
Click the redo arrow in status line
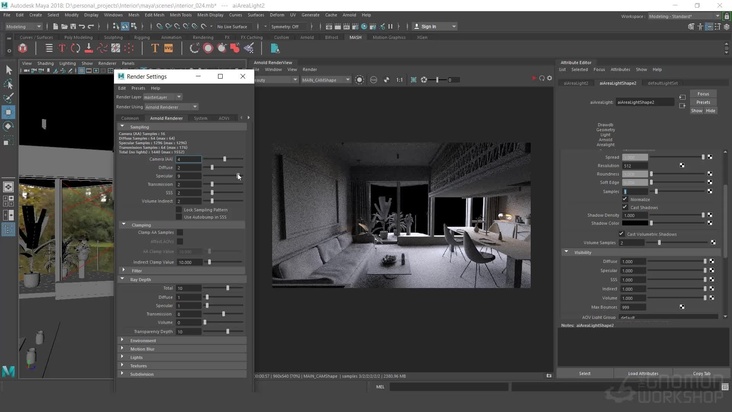[x=91, y=27]
